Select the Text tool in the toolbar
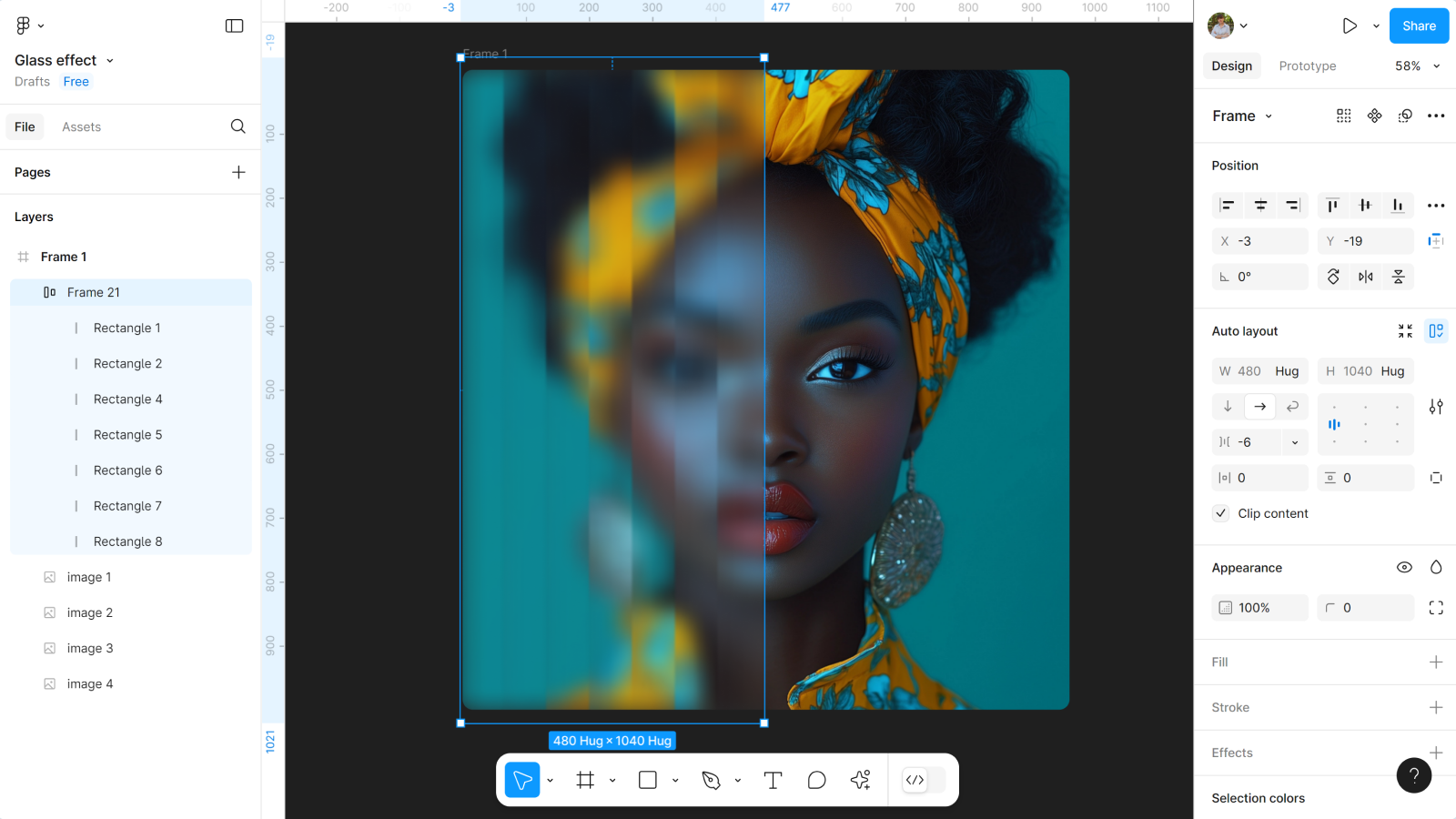 click(x=773, y=780)
